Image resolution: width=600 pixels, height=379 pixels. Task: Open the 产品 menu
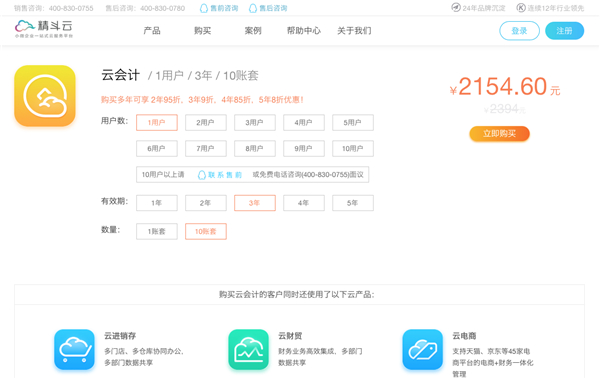pyautogui.click(x=152, y=31)
